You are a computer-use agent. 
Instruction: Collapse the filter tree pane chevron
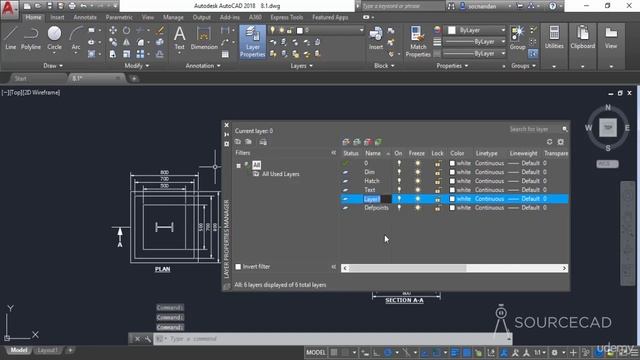point(333,153)
